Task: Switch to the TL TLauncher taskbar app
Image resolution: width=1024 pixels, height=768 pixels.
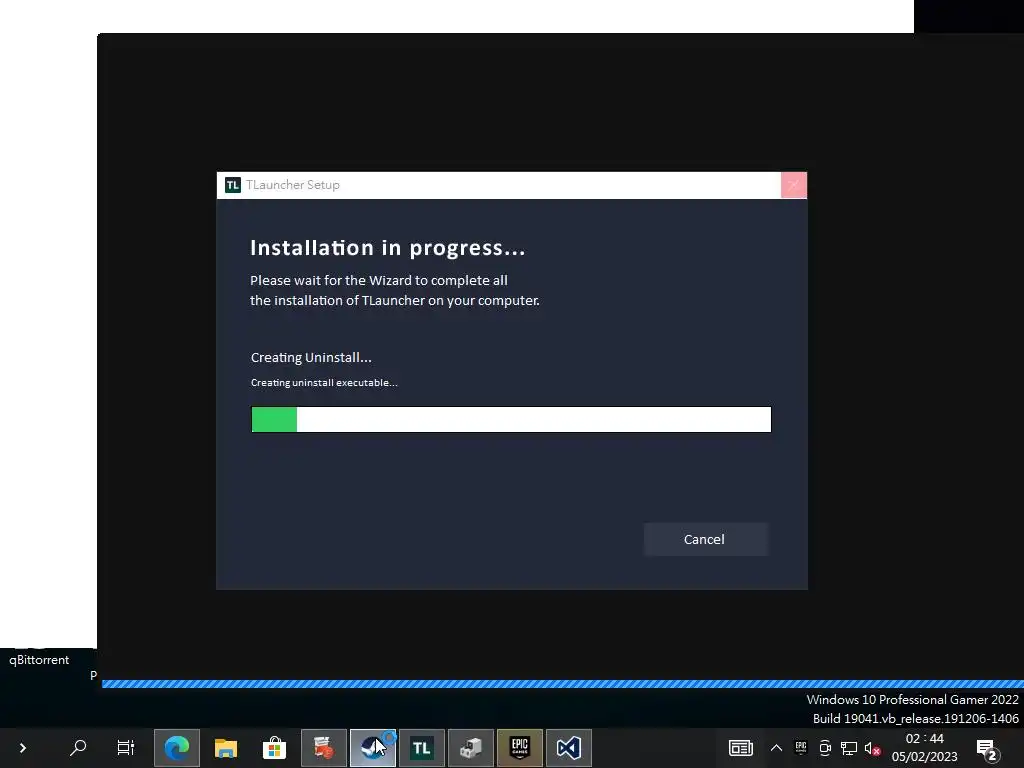Action: [x=422, y=748]
